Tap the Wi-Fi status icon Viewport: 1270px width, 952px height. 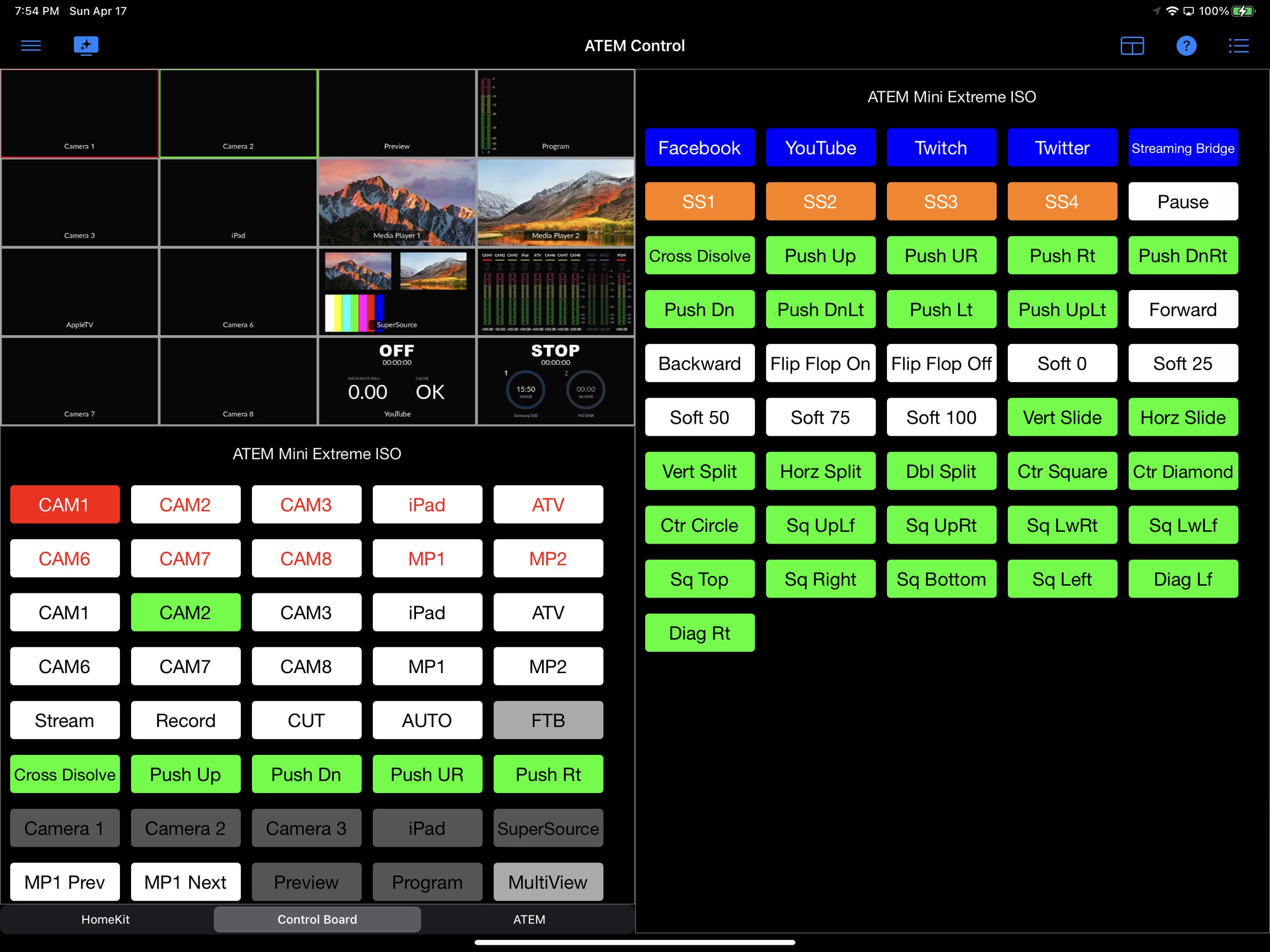pyautogui.click(x=1172, y=11)
